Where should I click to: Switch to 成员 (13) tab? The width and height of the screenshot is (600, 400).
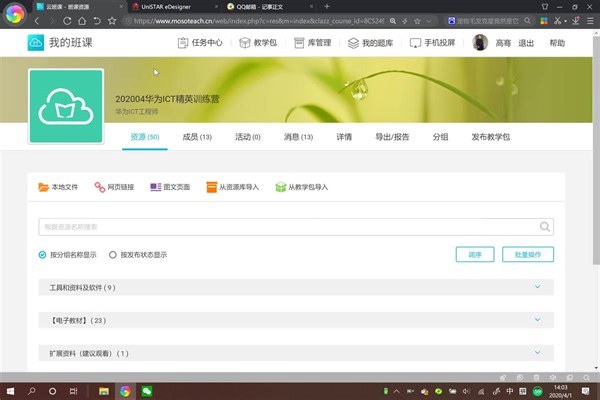pyautogui.click(x=197, y=137)
